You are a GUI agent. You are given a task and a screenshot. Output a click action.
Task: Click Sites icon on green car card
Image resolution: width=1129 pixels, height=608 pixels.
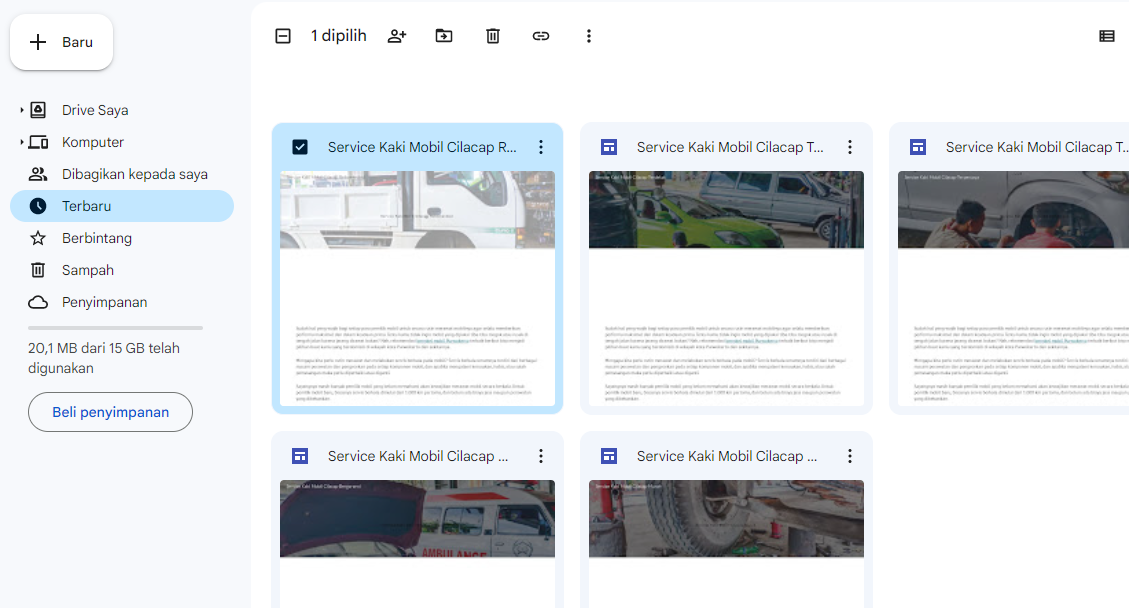(609, 147)
